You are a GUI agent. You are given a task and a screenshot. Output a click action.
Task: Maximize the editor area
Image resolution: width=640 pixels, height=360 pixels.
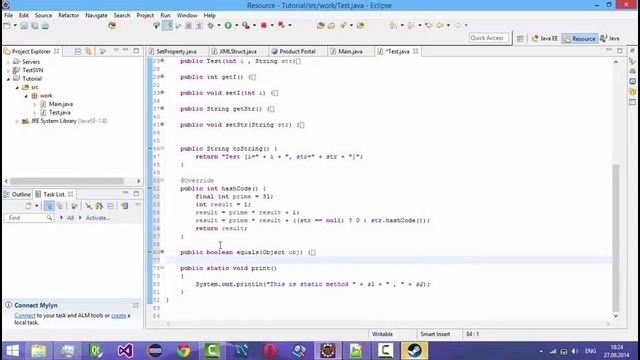[x=620, y=51]
